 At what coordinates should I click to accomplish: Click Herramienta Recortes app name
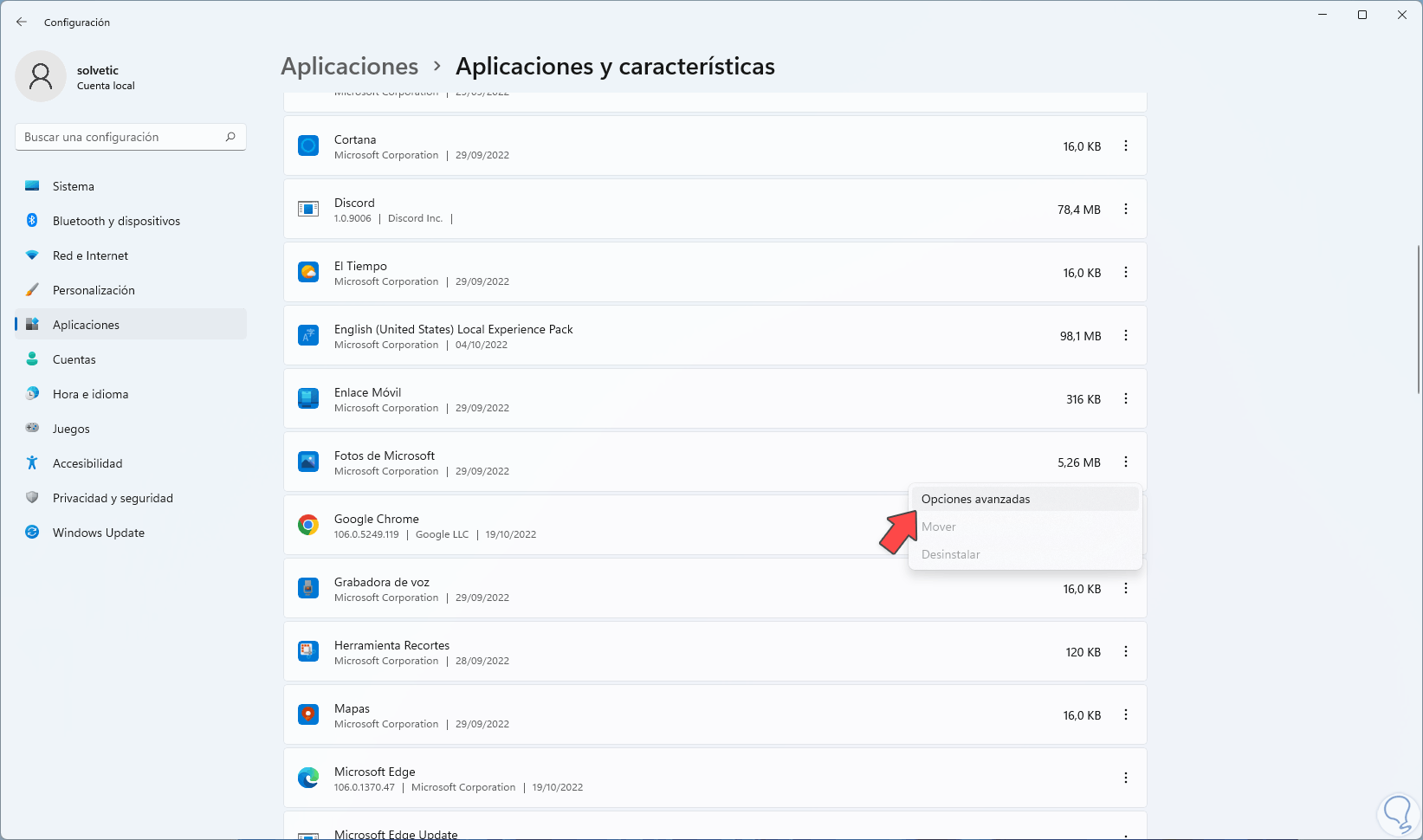392,645
